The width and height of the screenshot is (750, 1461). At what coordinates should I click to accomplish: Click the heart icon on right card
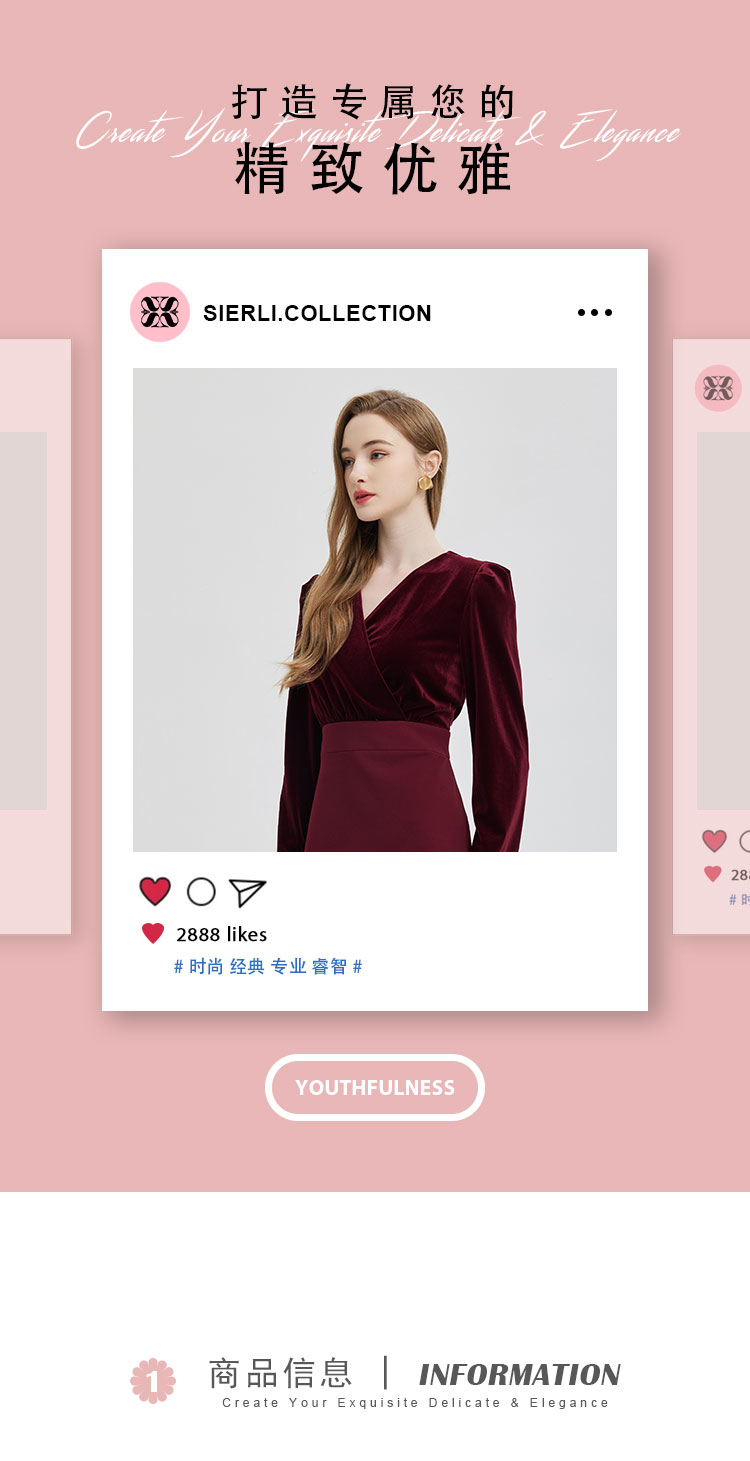(714, 841)
